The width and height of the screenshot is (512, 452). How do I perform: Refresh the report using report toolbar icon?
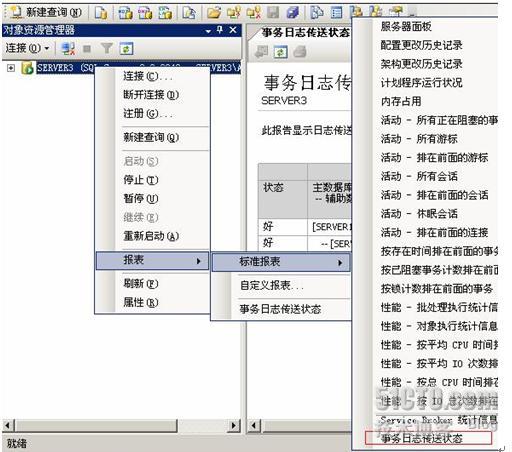[x=281, y=52]
